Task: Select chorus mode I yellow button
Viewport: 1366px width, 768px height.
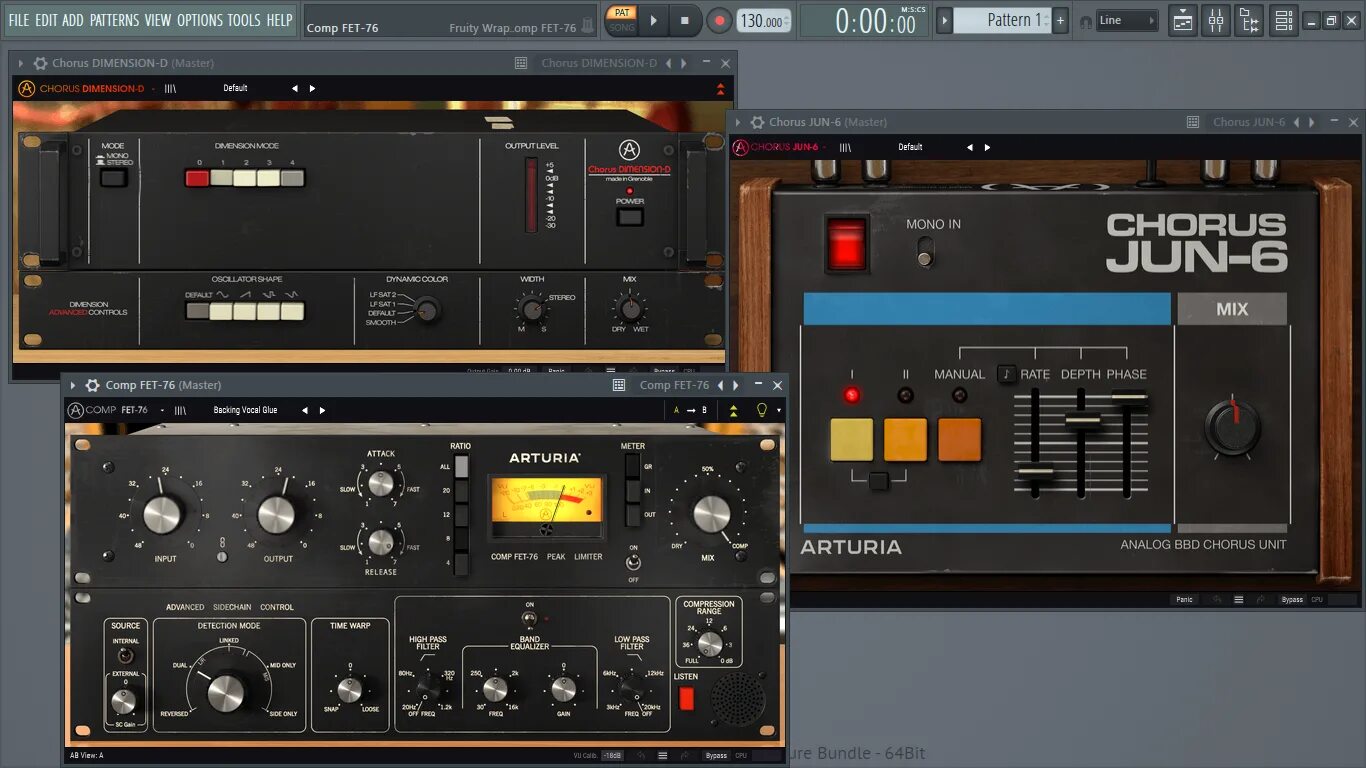Action: pos(852,439)
